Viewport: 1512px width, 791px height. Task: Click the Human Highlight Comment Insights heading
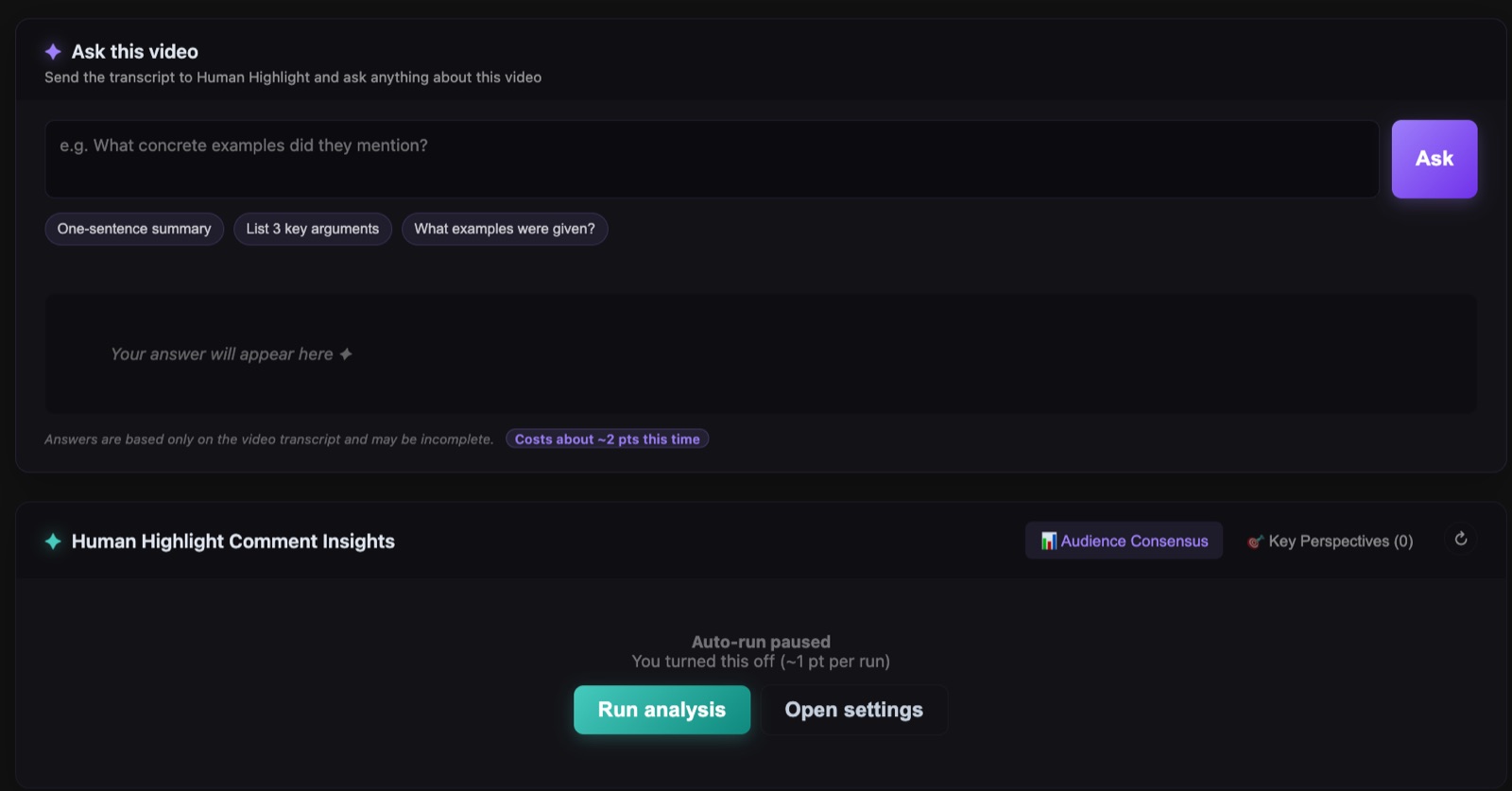[x=233, y=541]
